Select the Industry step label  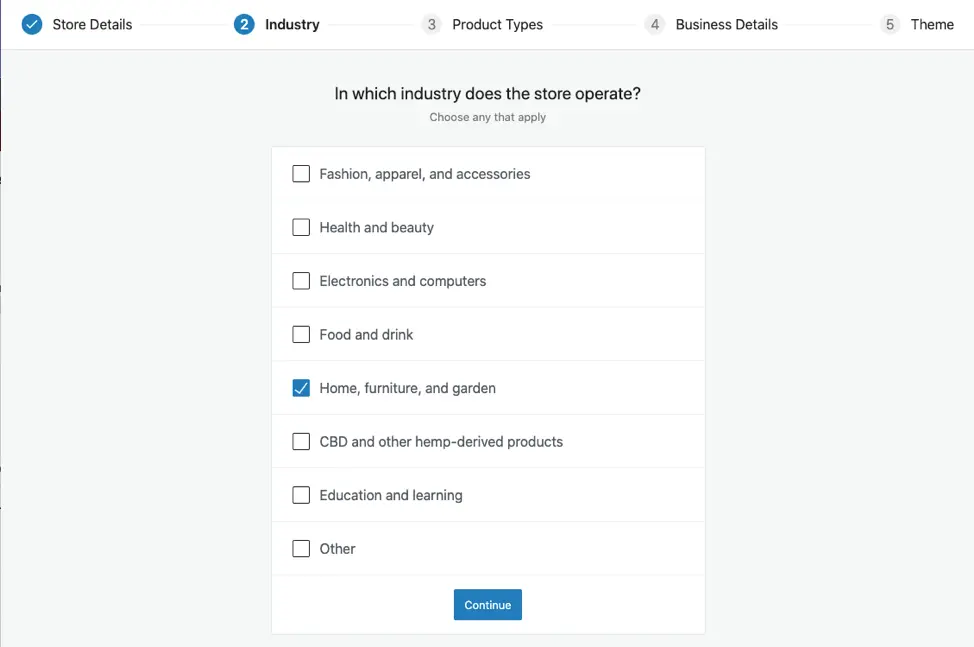(x=292, y=24)
